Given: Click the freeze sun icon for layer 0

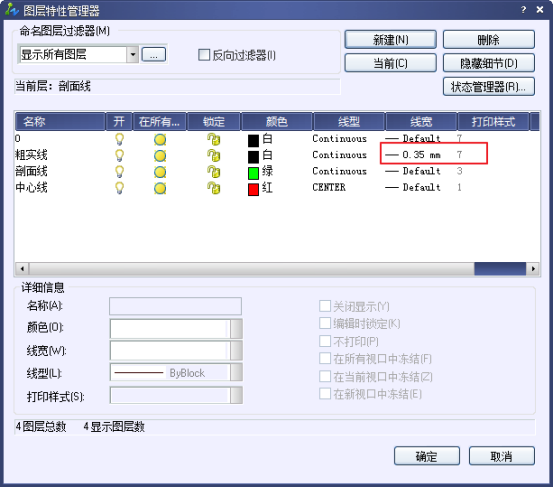Looking at the screenshot, I should (160, 140).
